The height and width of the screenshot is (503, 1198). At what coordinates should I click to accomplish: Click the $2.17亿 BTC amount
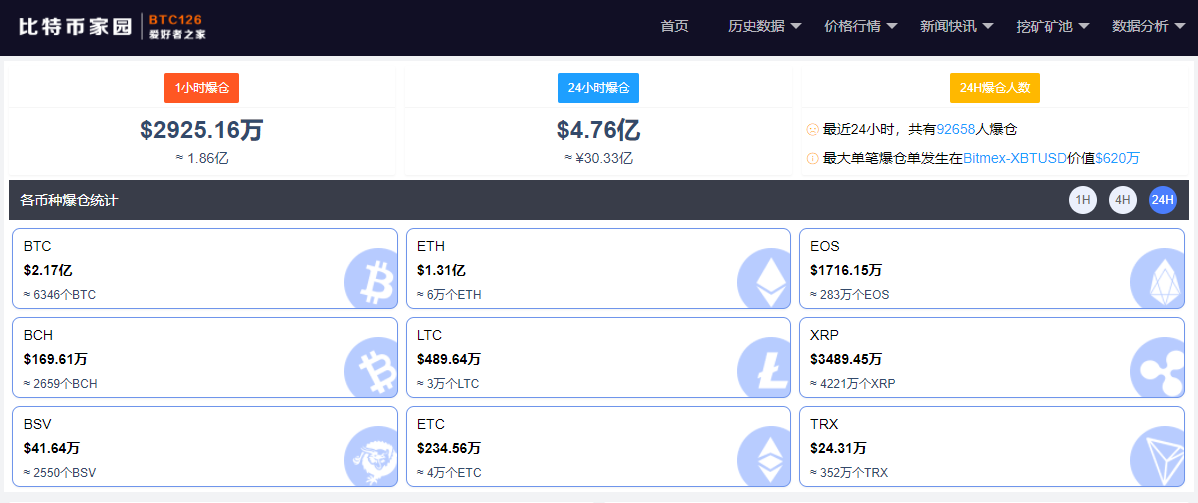48,270
